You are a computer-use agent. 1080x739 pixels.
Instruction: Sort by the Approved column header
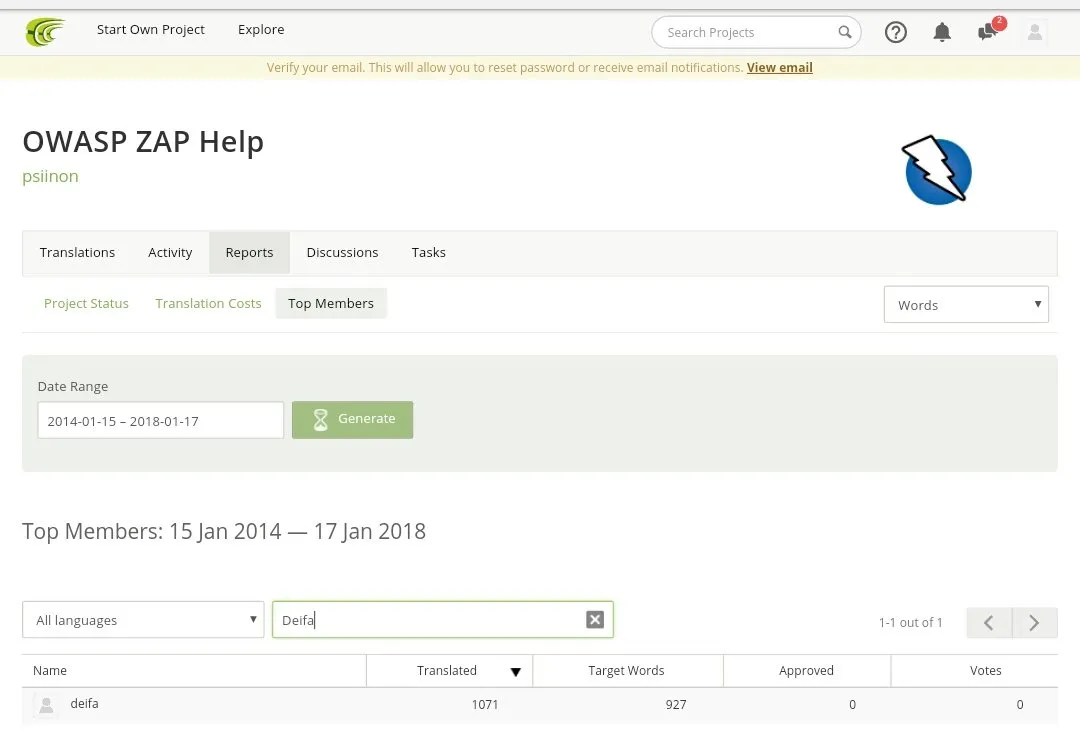click(x=806, y=671)
